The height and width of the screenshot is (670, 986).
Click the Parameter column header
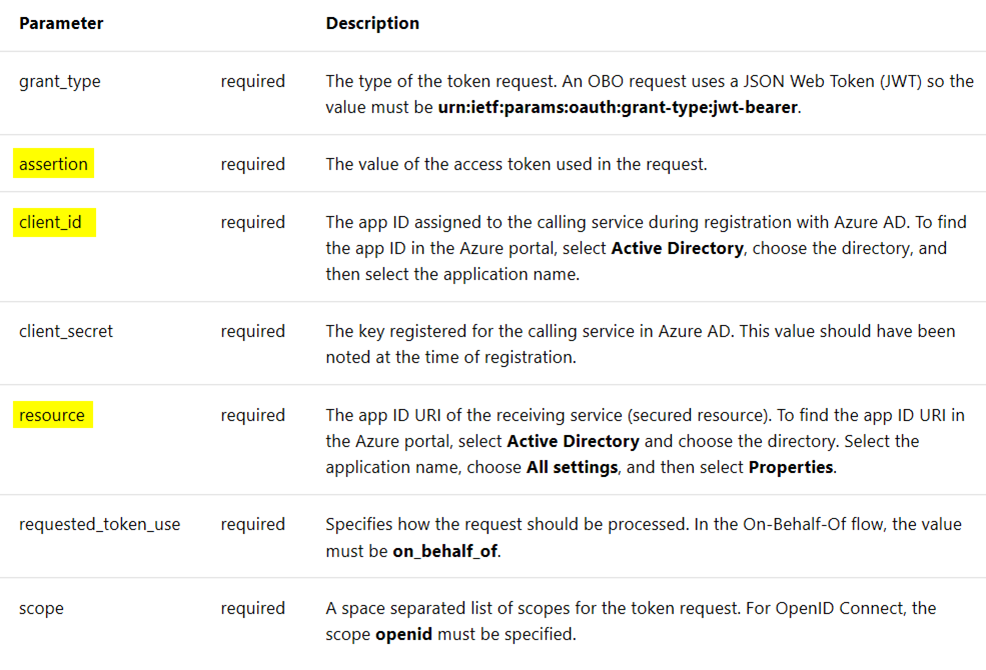tap(61, 23)
